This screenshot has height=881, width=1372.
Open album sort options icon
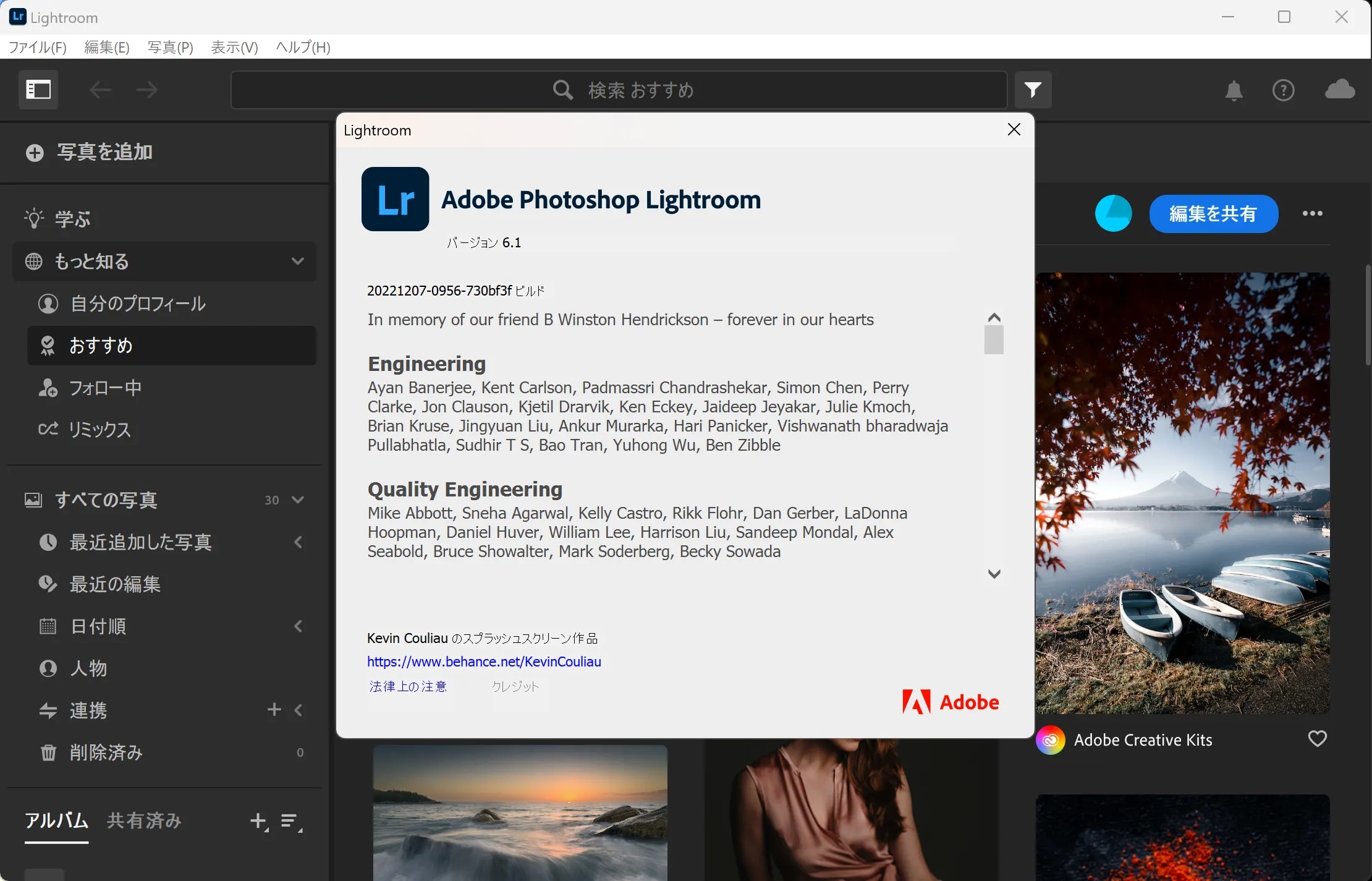[290, 821]
